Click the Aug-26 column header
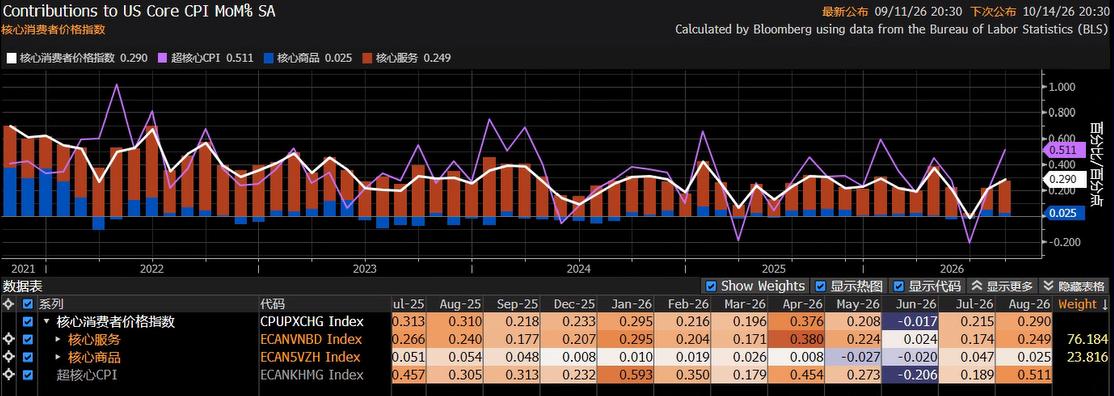1114x396 pixels. [x=1030, y=304]
